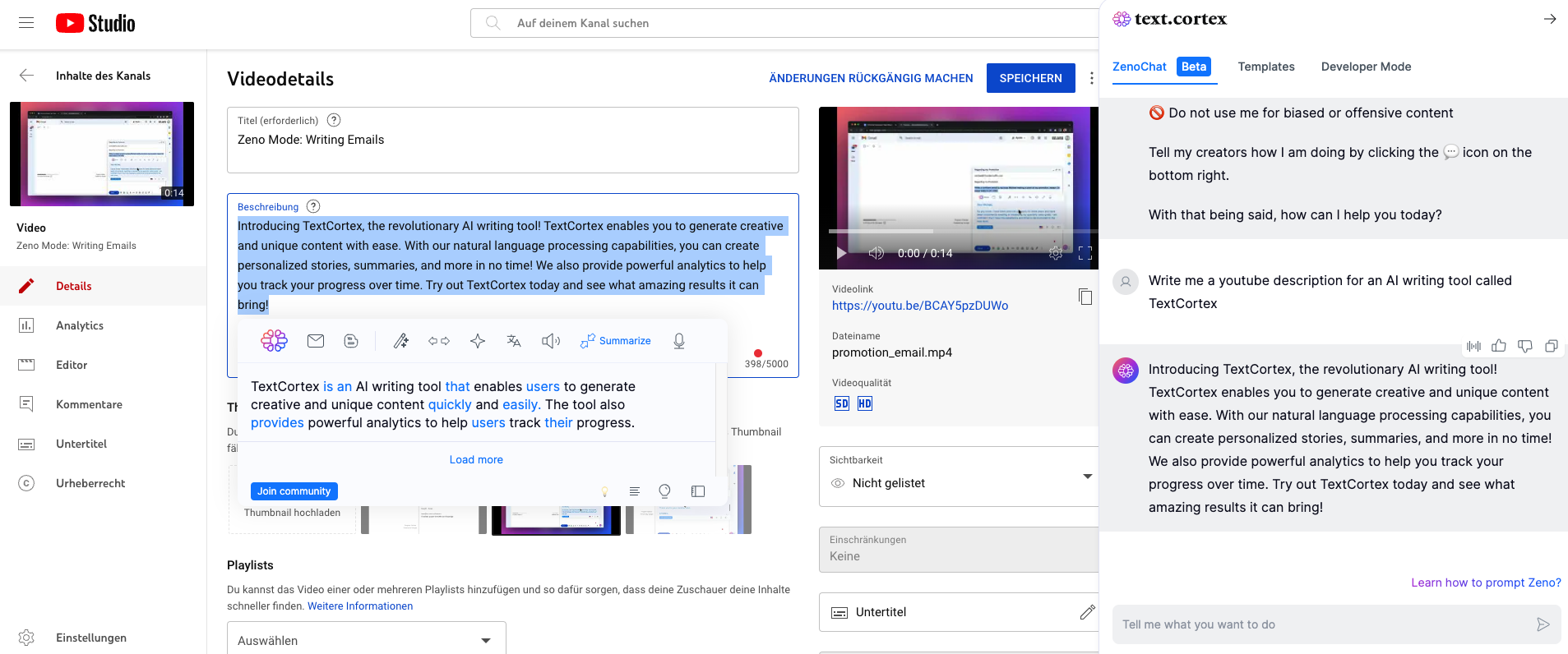1568x654 pixels.
Task: Open the translate tool icon
Action: tap(514, 341)
